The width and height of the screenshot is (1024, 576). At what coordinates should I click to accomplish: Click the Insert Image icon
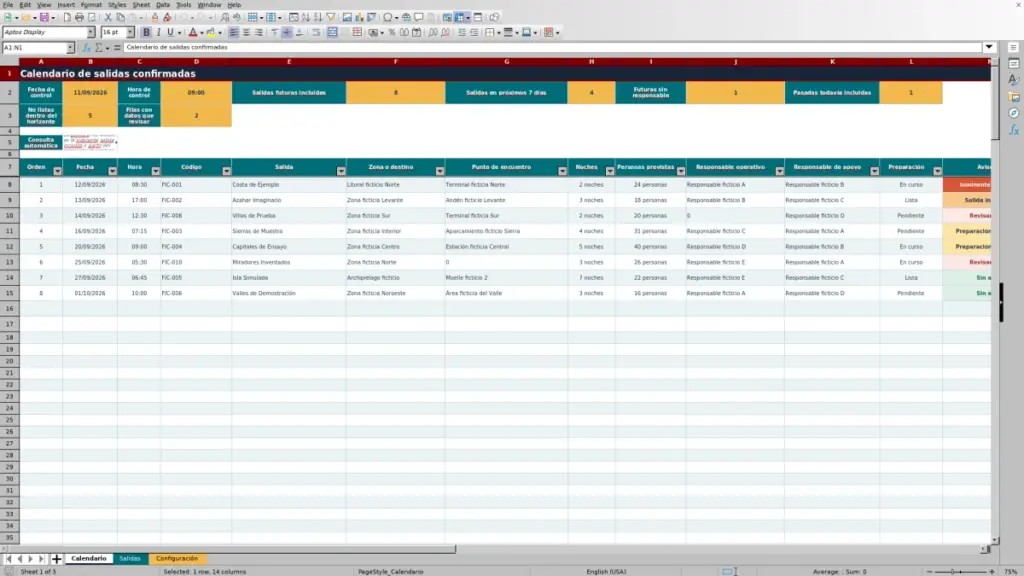347,18
